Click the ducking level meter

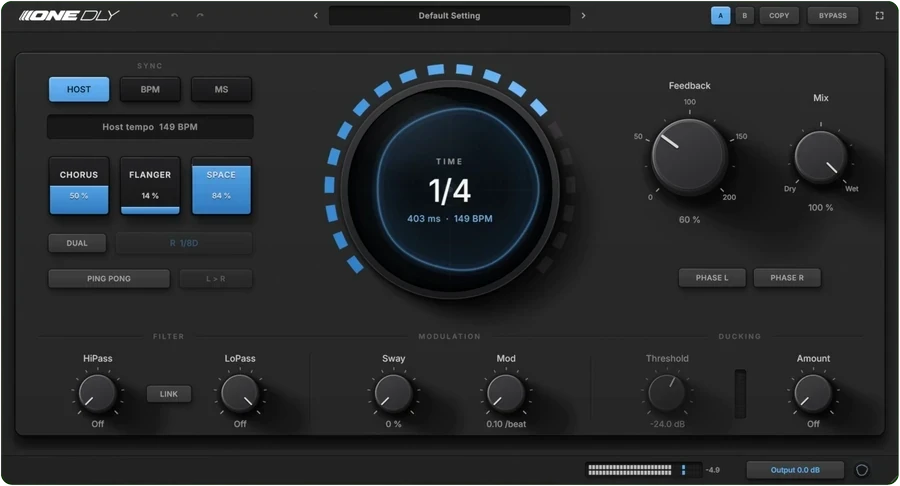click(x=740, y=394)
